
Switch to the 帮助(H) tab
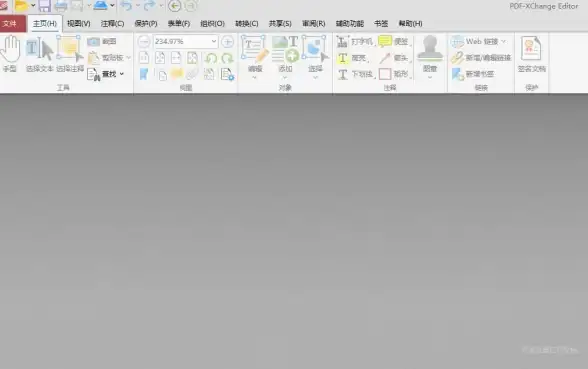coord(410,24)
